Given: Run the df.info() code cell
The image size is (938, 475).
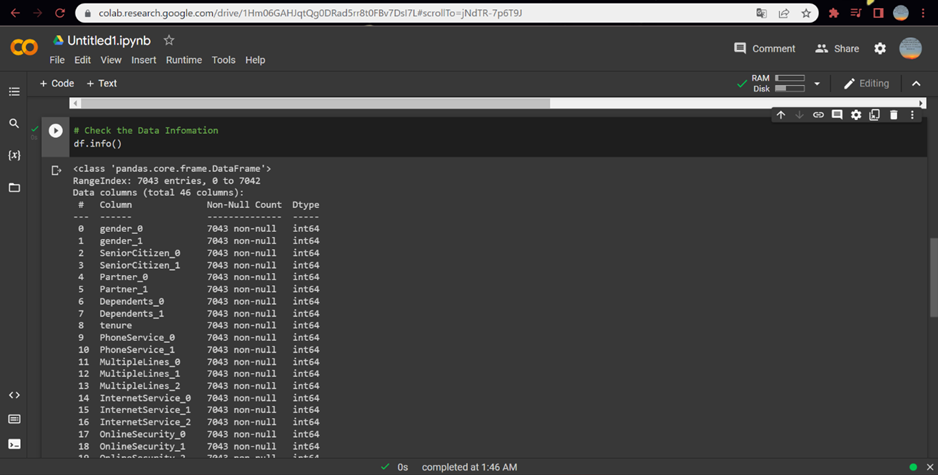Looking at the screenshot, I should tap(56, 130).
